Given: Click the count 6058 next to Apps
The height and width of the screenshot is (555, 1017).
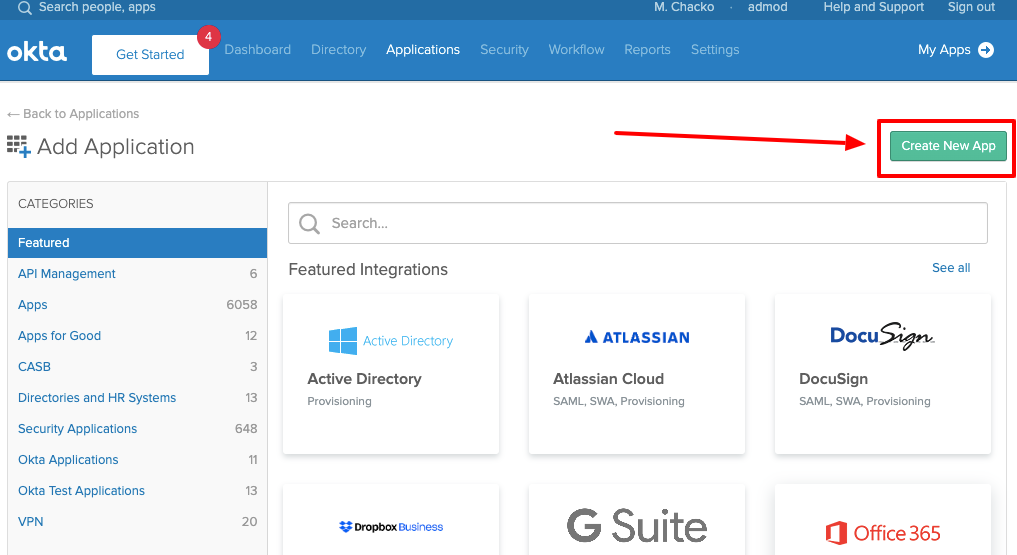Looking at the screenshot, I should point(242,305).
